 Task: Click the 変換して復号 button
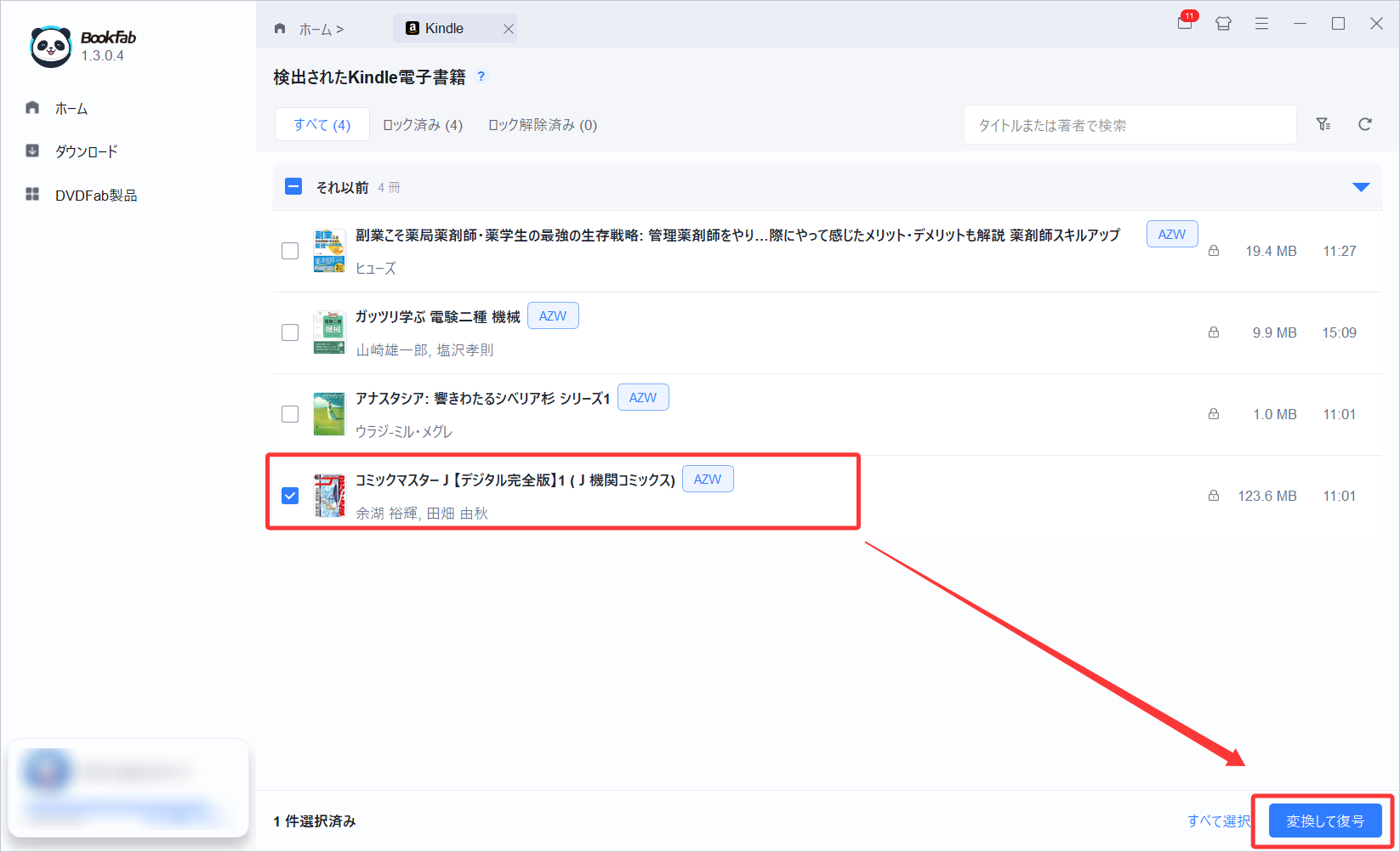[x=1325, y=821]
